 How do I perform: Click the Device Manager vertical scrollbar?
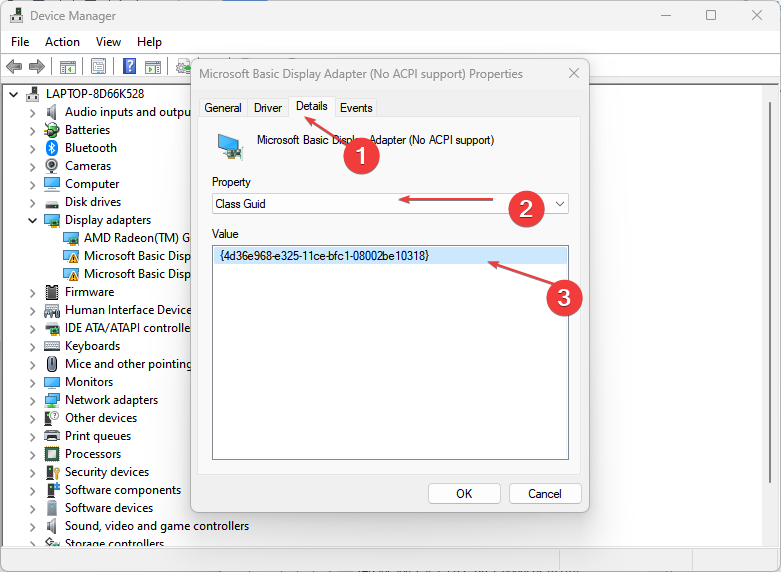point(771,291)
